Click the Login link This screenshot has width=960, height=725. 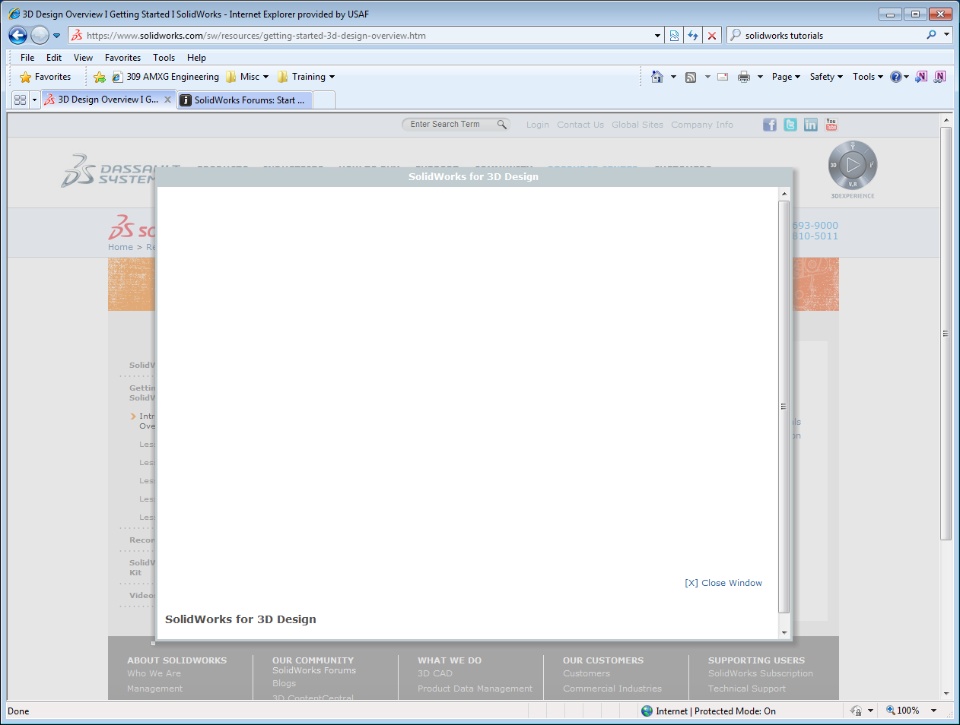tap(538, 125)
